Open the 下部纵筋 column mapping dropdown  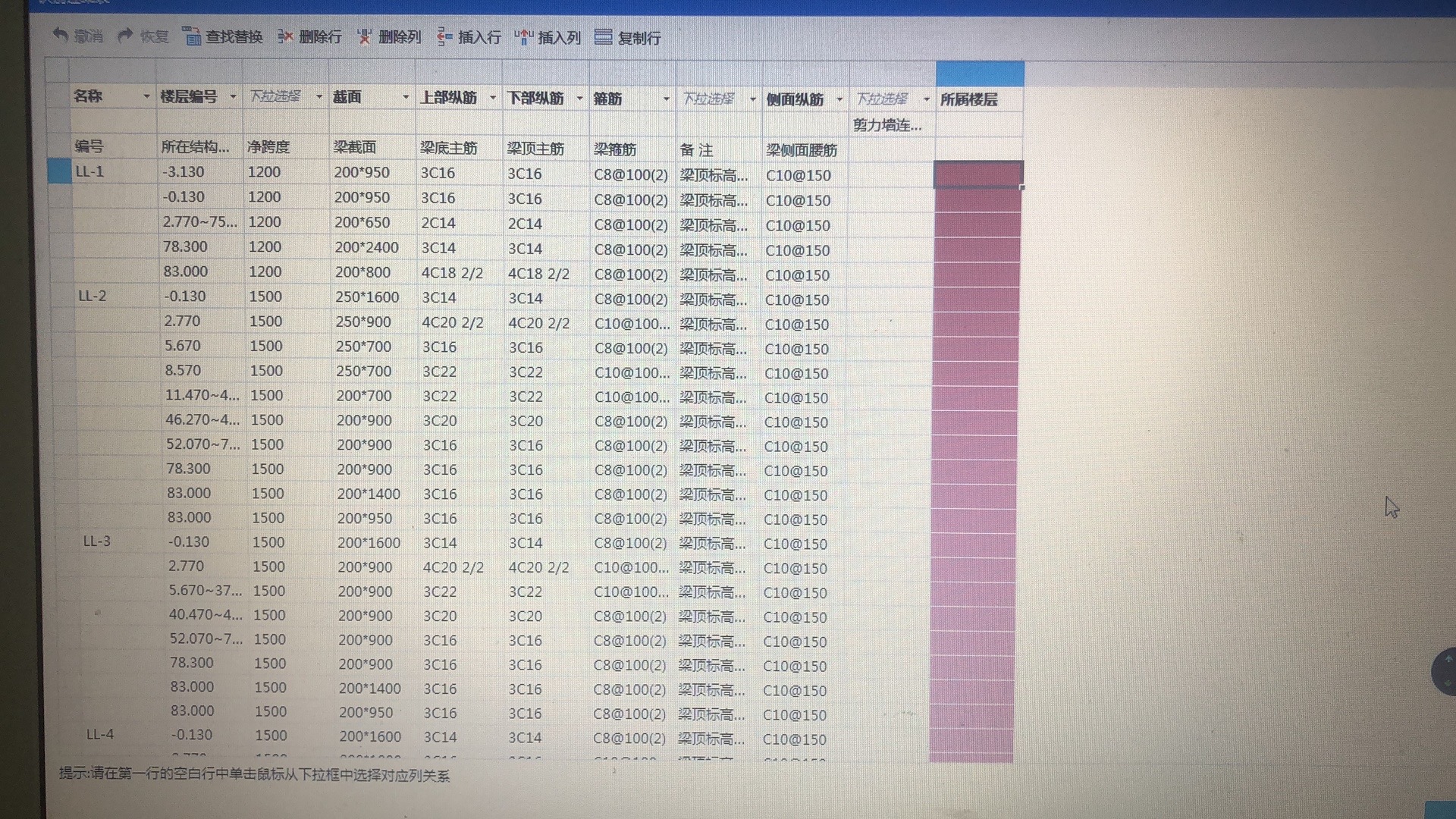pos(579,99)
